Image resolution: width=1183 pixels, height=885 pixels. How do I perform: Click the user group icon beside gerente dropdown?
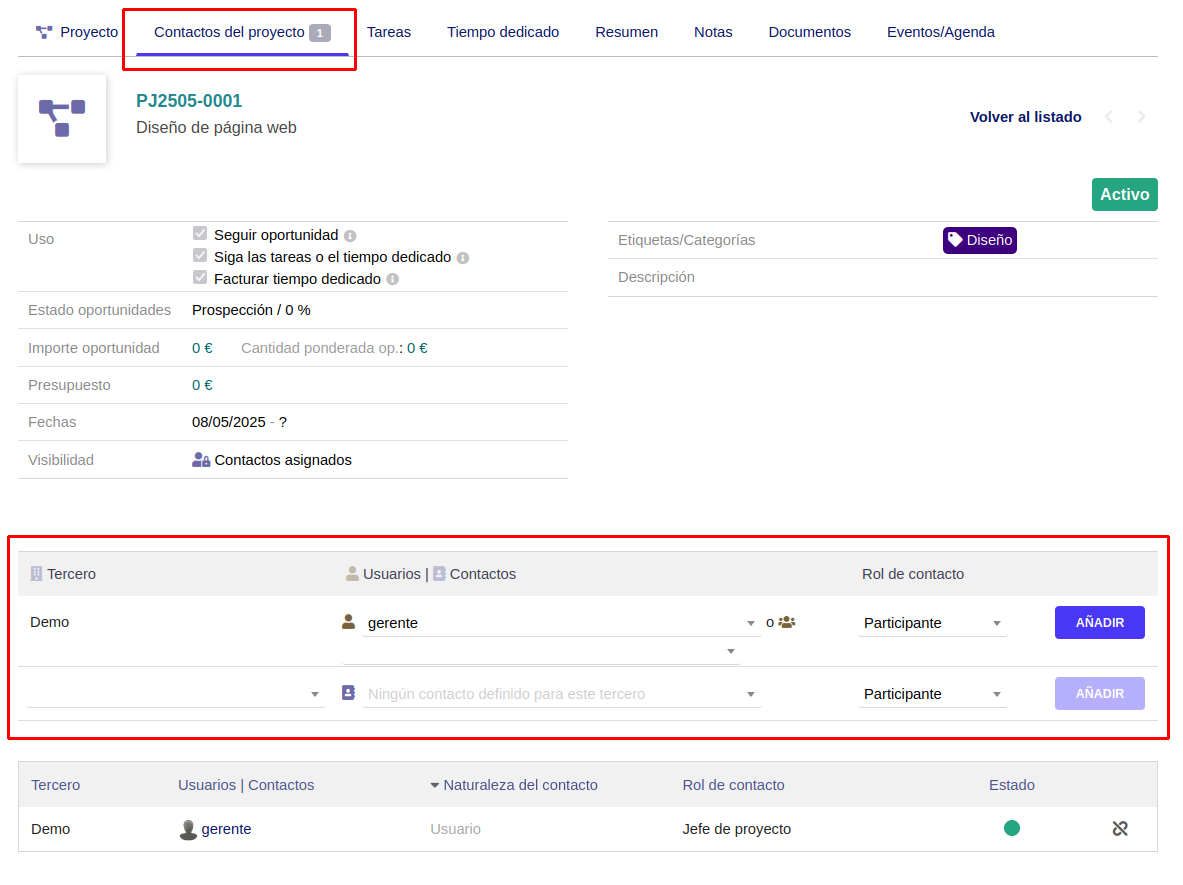[x=787, y=622]
